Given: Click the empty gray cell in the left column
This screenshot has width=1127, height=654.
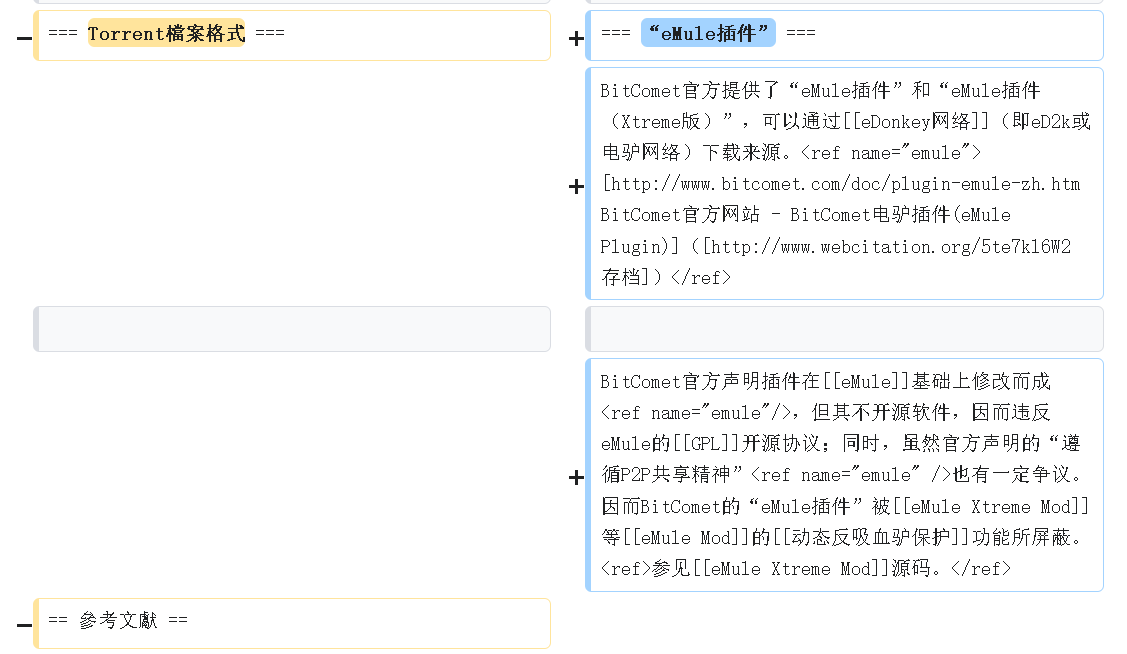Looking at the screenshot, I should (x=292, y=329).
